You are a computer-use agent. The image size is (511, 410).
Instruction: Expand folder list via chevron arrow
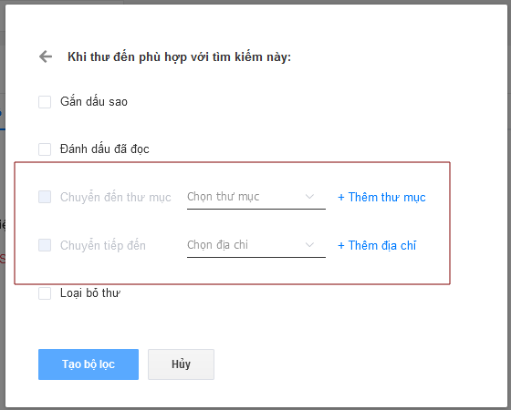[310, 197]
